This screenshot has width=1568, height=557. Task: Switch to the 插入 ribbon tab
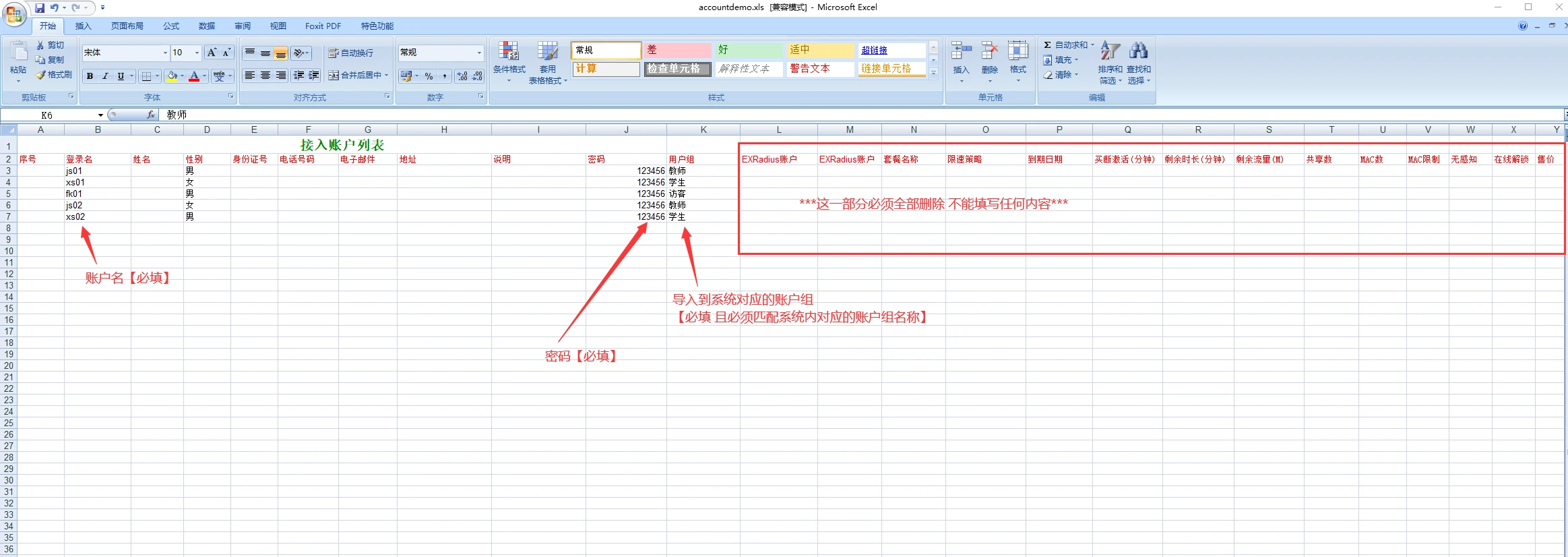83,26
